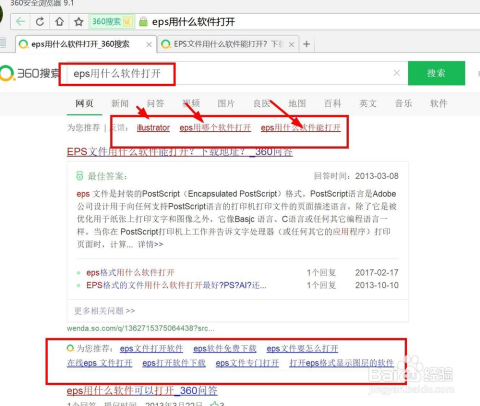Close the eps用什么软件打开_360搜索 tab
The width and height of the screenshot is (480, 406).
[x=149, y=44]
